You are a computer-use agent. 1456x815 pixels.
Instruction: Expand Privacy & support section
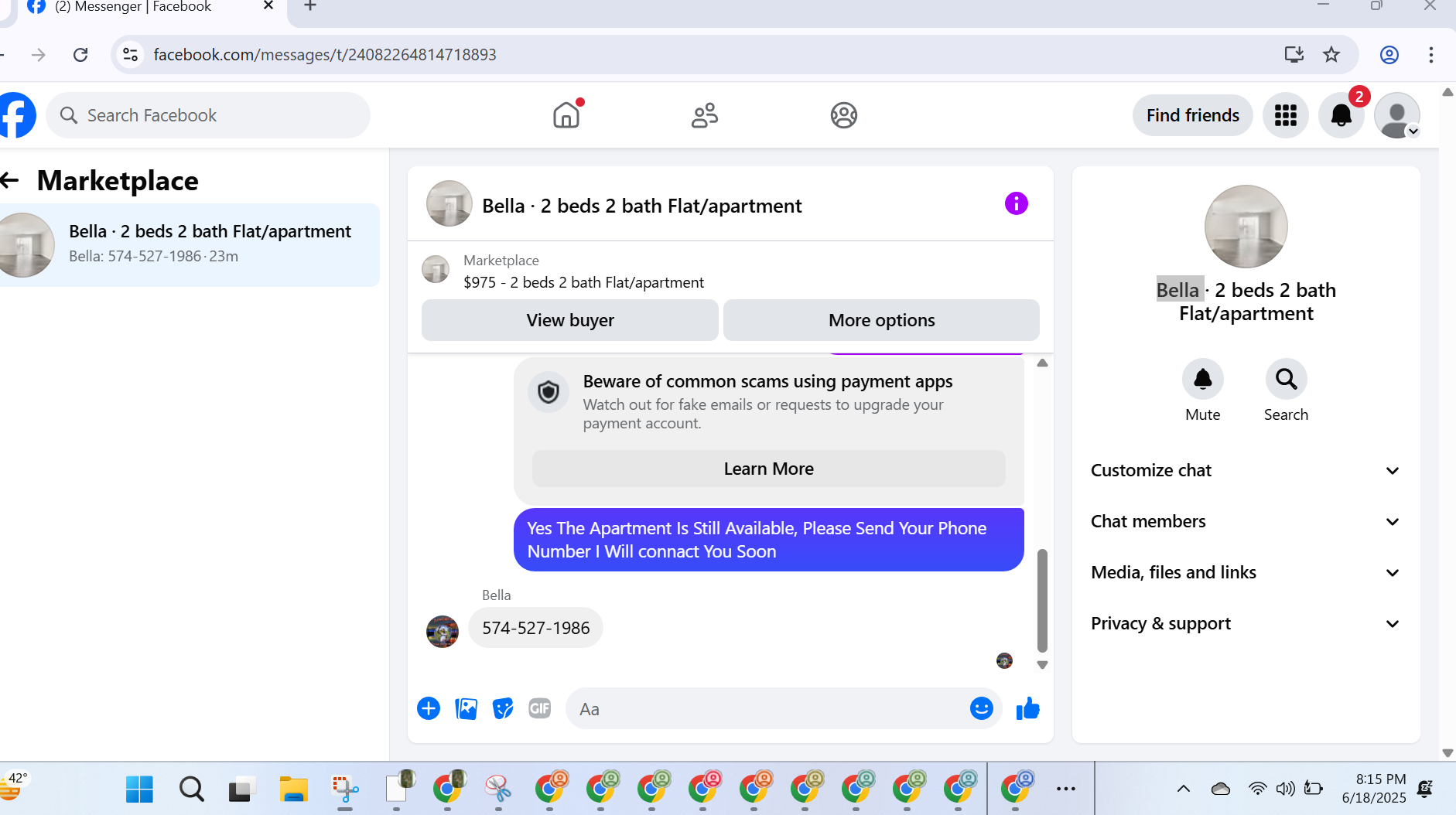[1246, 623]
